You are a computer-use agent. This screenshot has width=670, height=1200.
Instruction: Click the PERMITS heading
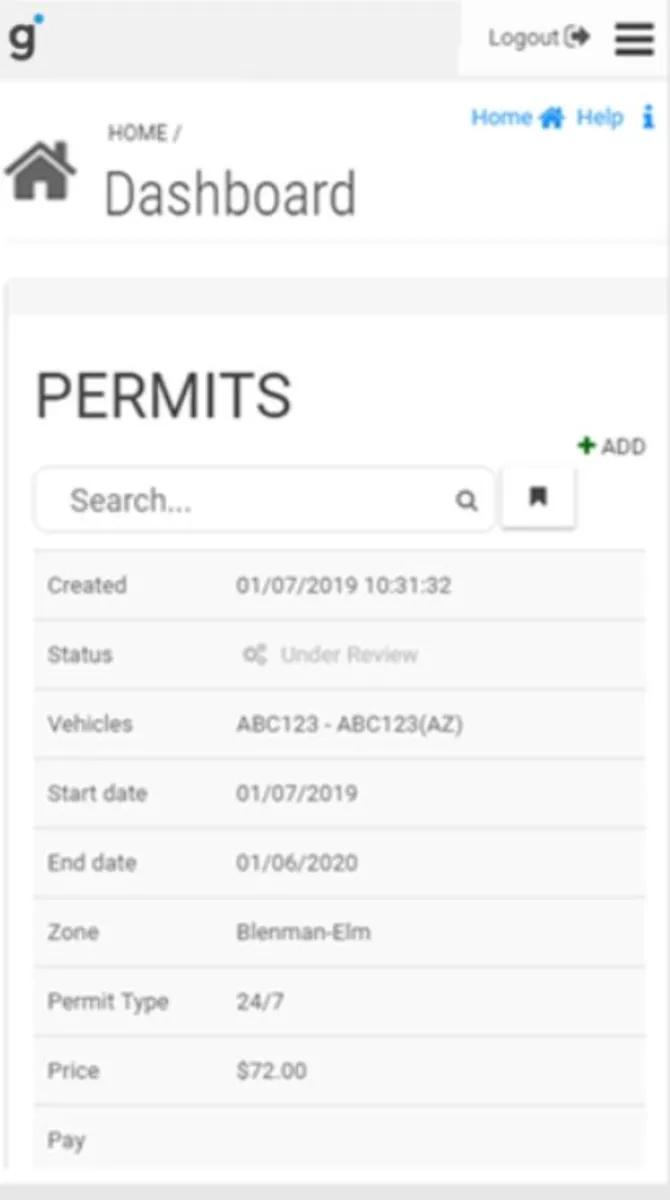tap(164, 396)
